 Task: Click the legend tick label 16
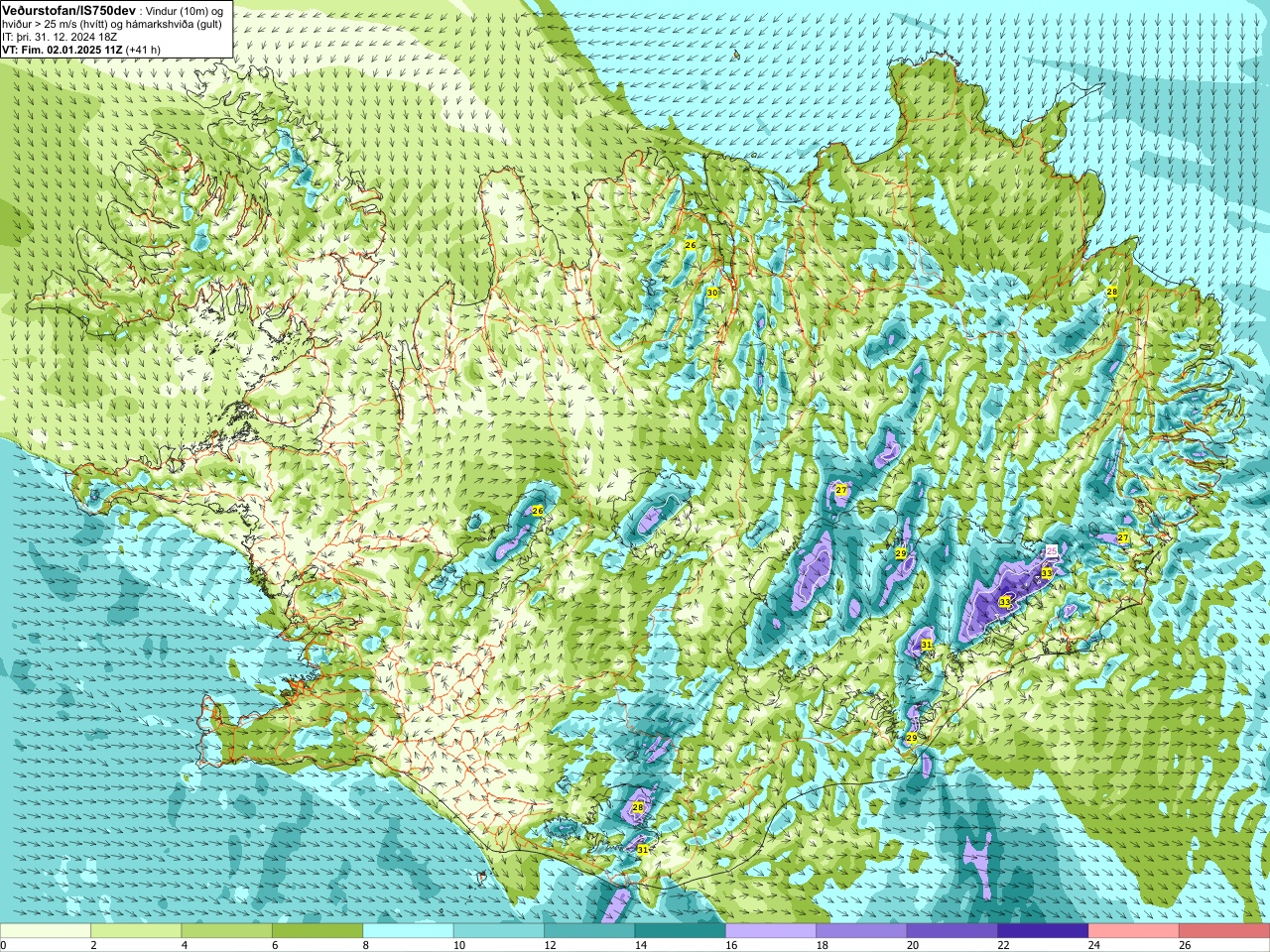point(730,945)
